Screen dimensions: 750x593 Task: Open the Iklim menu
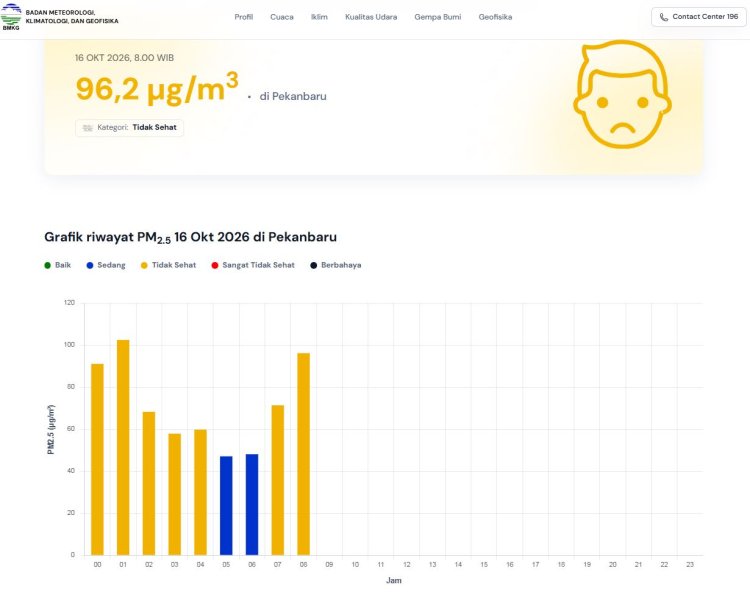coord(319,17)
